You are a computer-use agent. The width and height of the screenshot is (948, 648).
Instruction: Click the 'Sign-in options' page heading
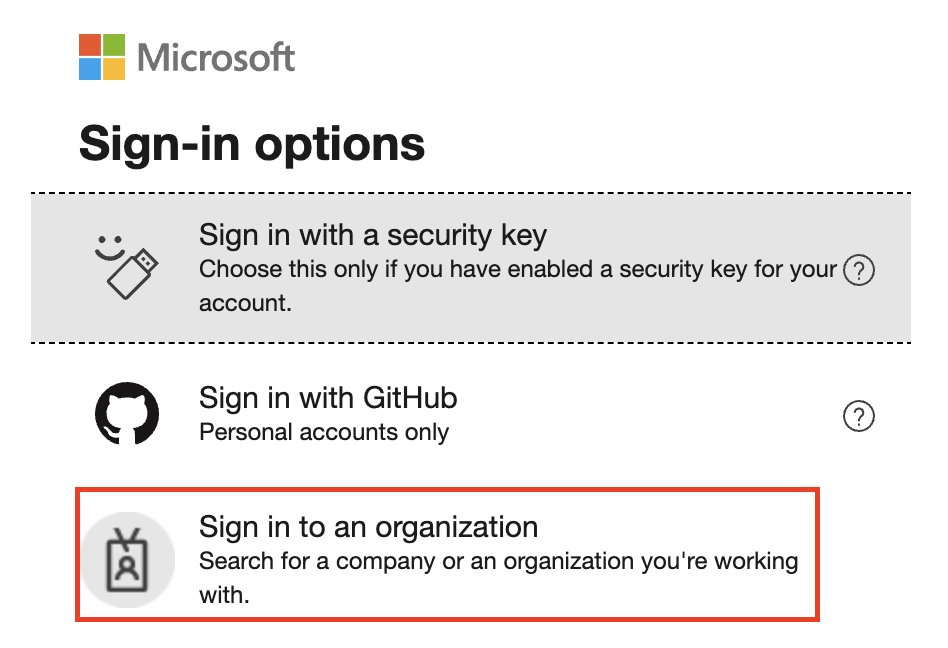[x=252, y=144]
